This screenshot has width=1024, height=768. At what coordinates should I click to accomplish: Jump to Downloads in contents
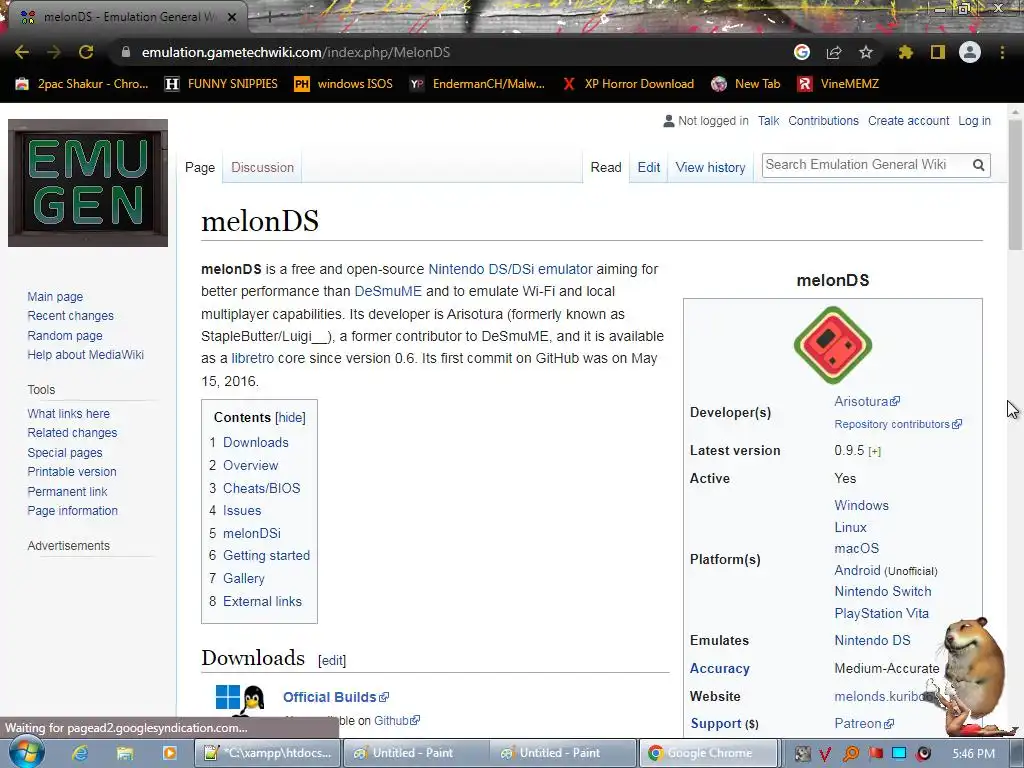pos(255,442)
